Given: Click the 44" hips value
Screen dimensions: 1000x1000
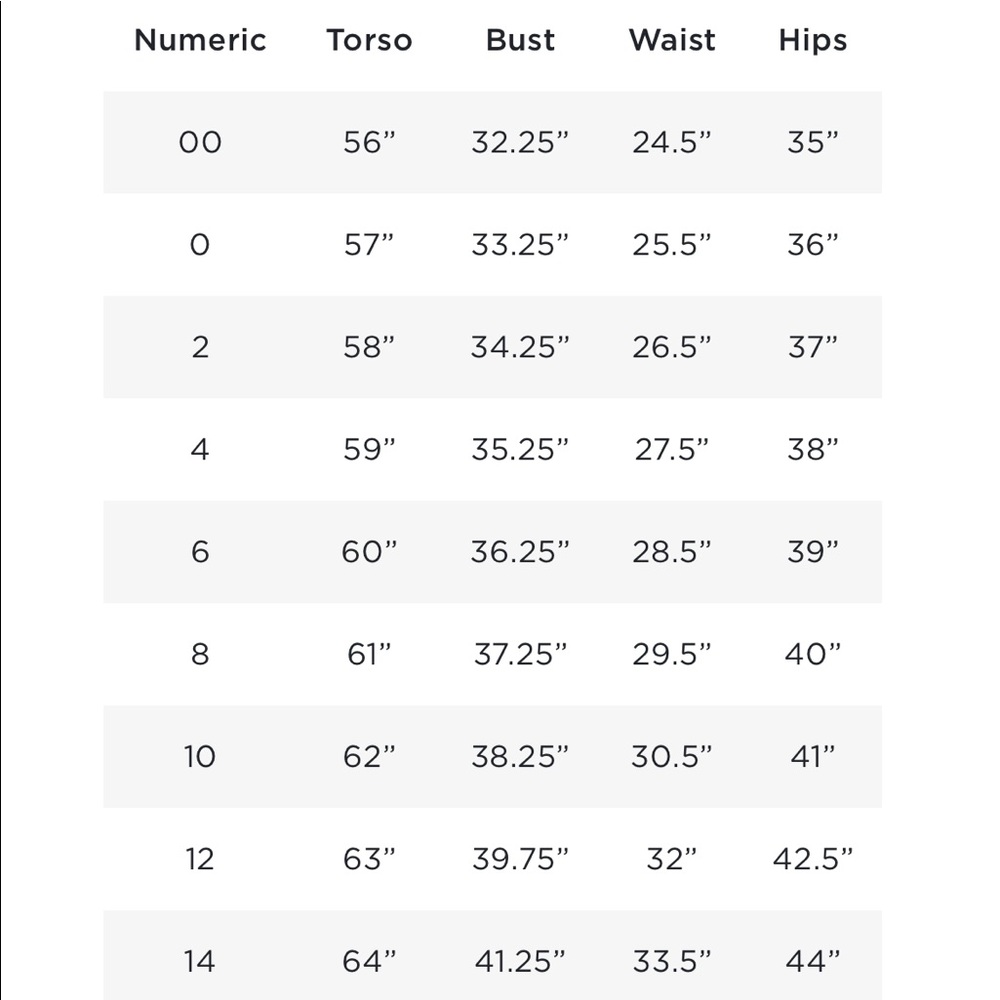Looking at the screenshot, I should [x=812, y=962].
